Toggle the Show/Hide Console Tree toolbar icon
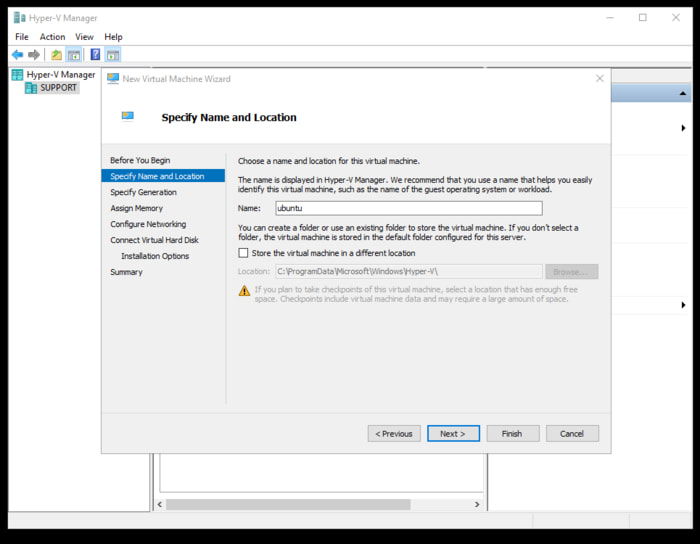 coord(74,55)
